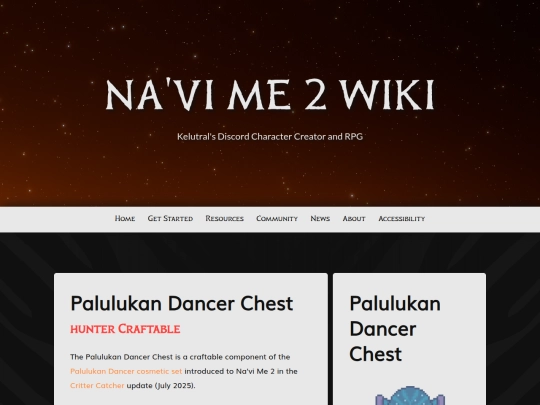Click the sidebar Palulukan Dancer Chest infobox title
This screenshot has width=540, height=405.
[395, 329]
